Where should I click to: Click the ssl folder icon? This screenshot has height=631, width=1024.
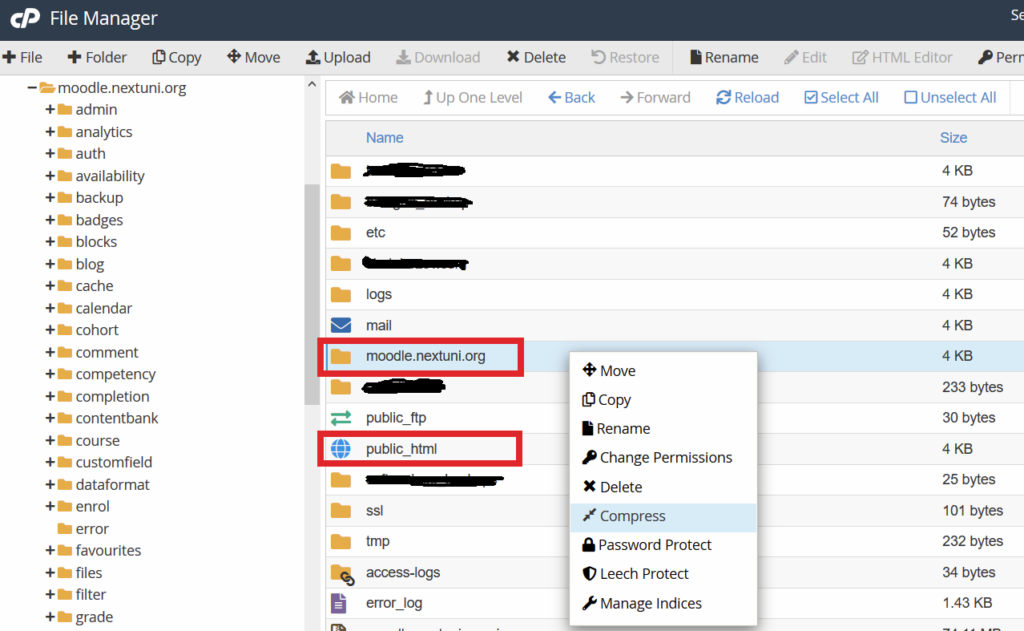pos(340,510)
